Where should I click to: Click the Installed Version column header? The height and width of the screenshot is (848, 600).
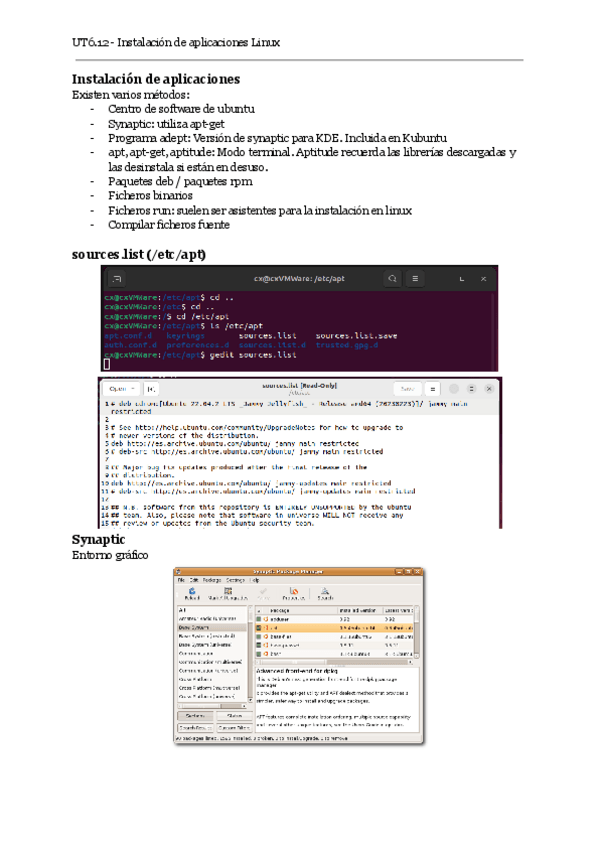pos(360,611)
